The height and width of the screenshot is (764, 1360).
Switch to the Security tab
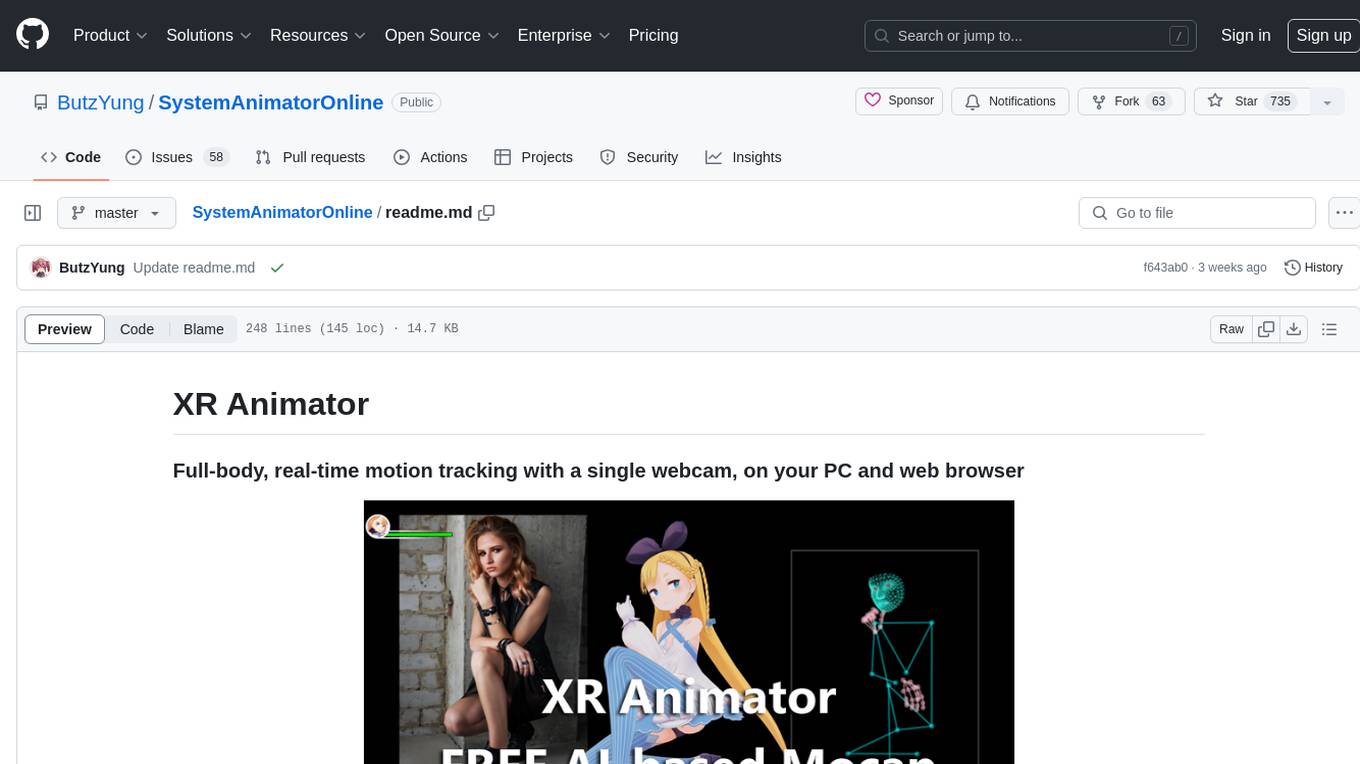[639, 157]
